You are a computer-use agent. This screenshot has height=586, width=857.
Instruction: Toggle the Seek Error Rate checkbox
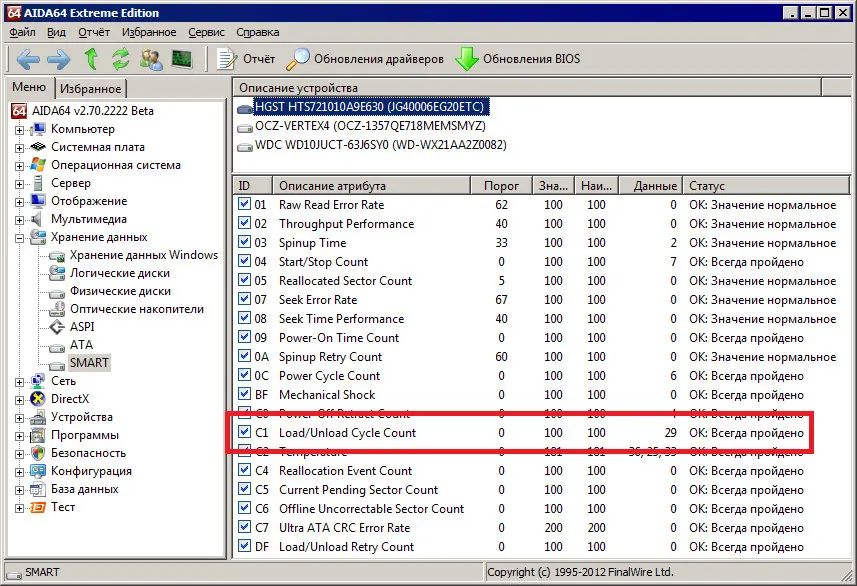pyautogui.click(x=244, y=299)
